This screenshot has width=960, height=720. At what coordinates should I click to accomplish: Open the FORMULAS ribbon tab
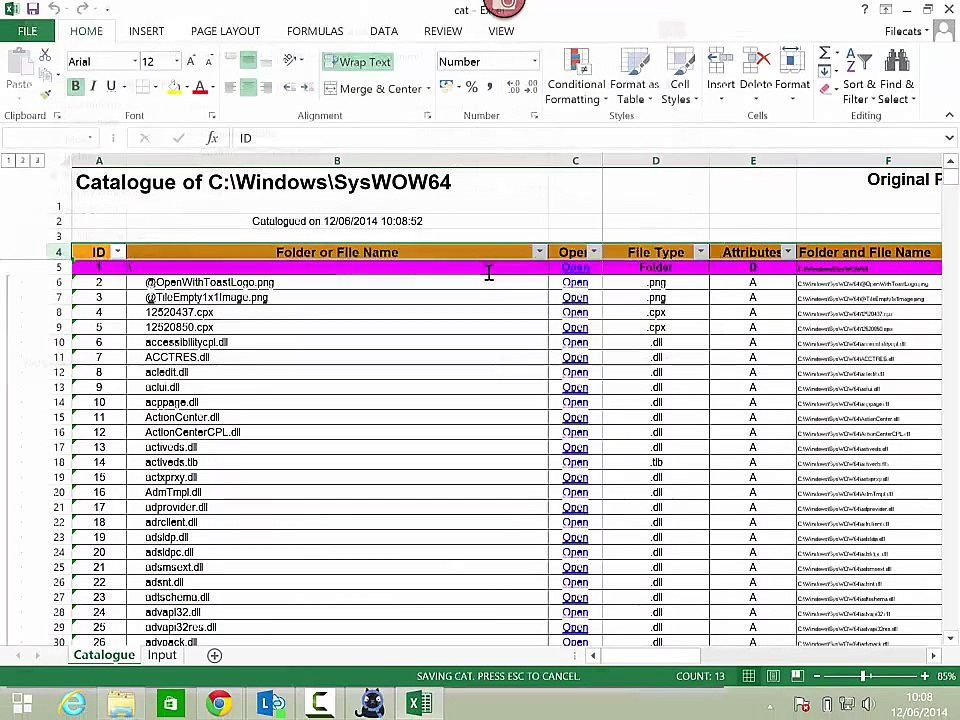[315, 31]
